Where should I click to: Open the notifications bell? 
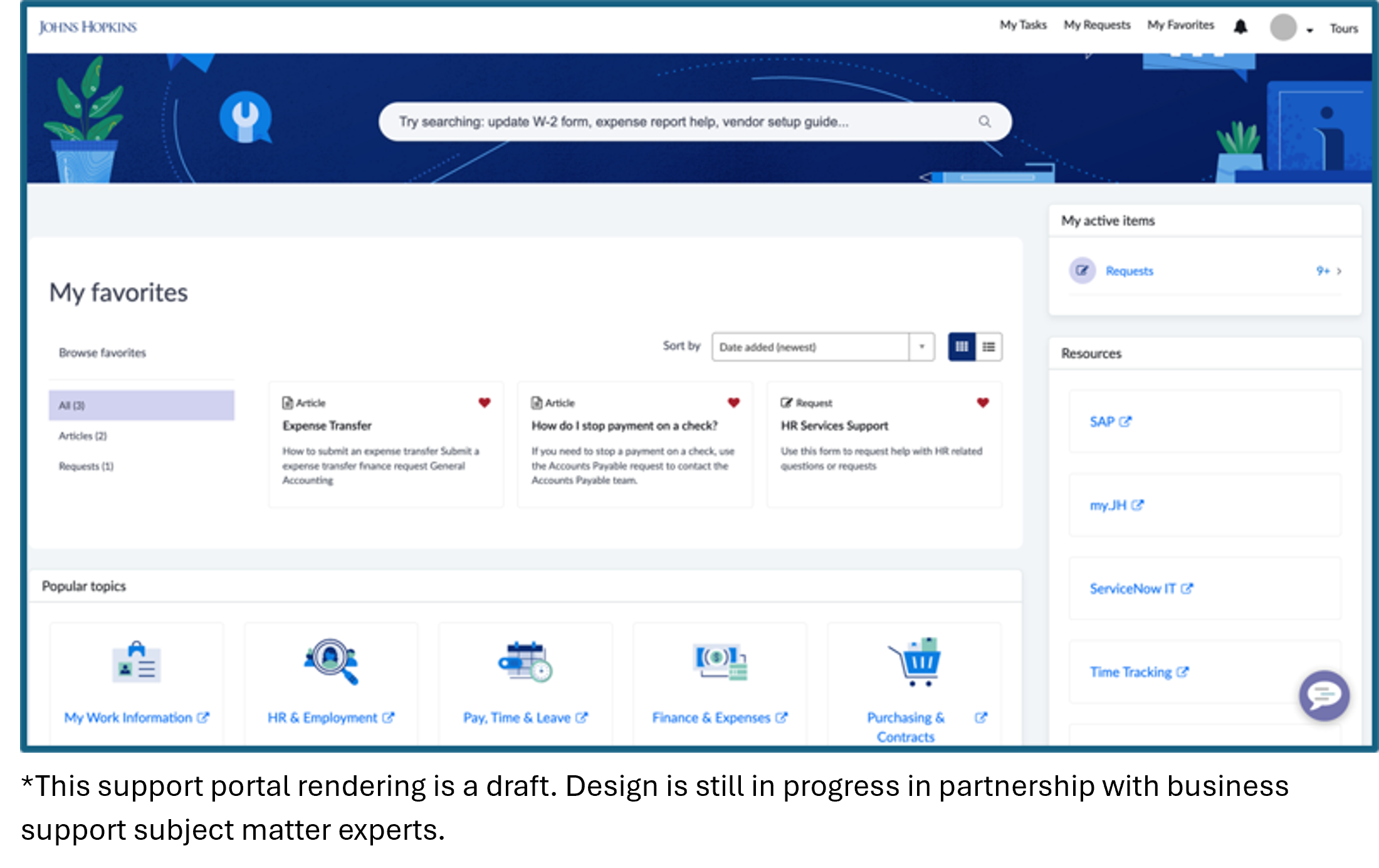point(1240,26)
